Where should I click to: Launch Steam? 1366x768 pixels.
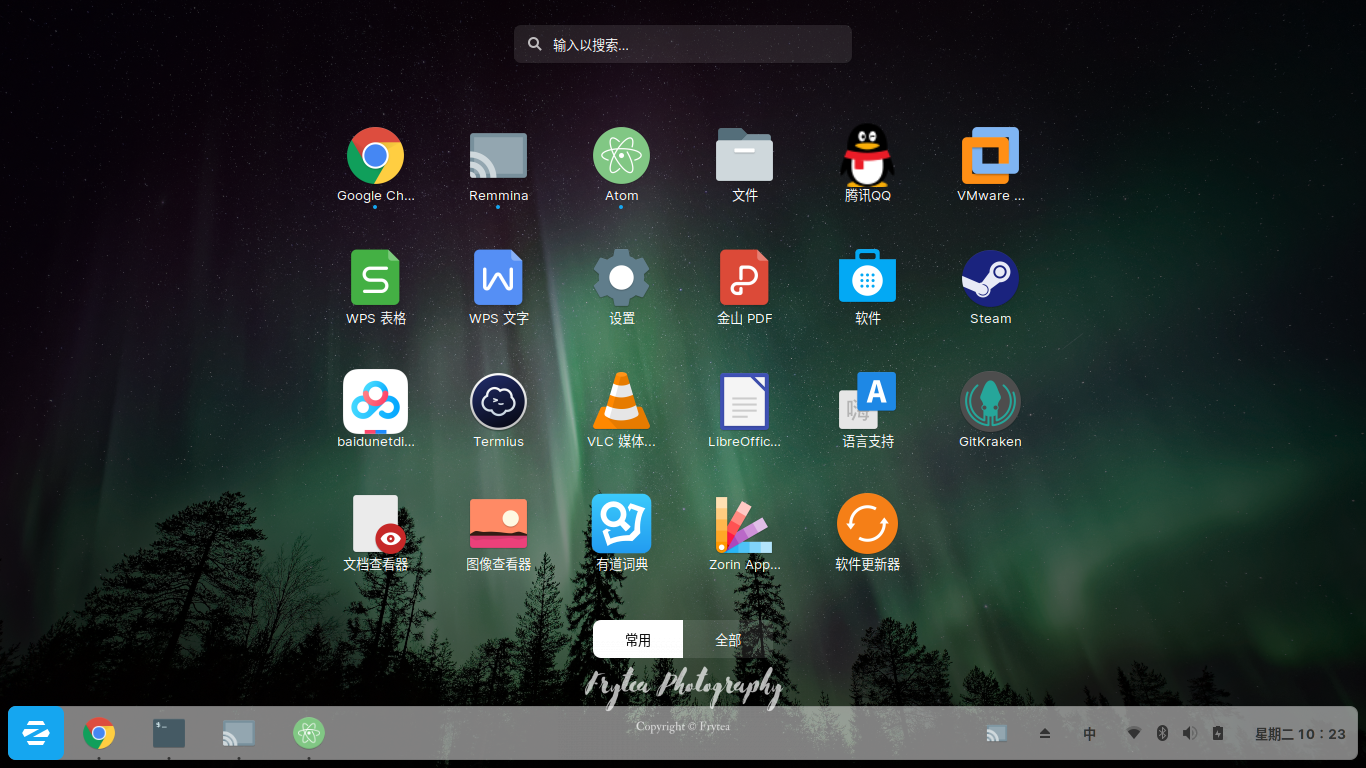click(990, 278)
